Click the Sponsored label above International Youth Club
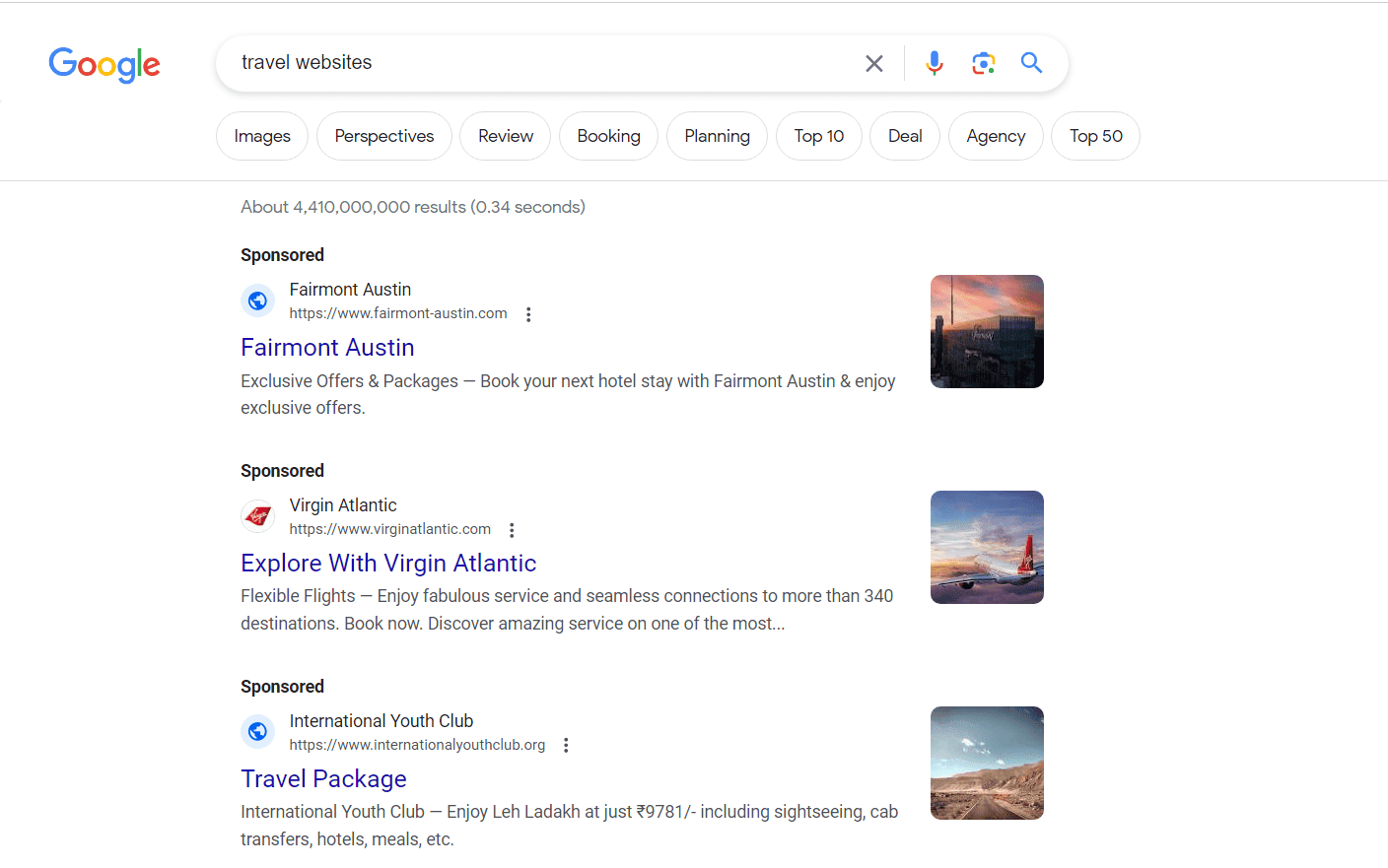The height and width of the screenshot is (868, 1388). pos(282,687)
